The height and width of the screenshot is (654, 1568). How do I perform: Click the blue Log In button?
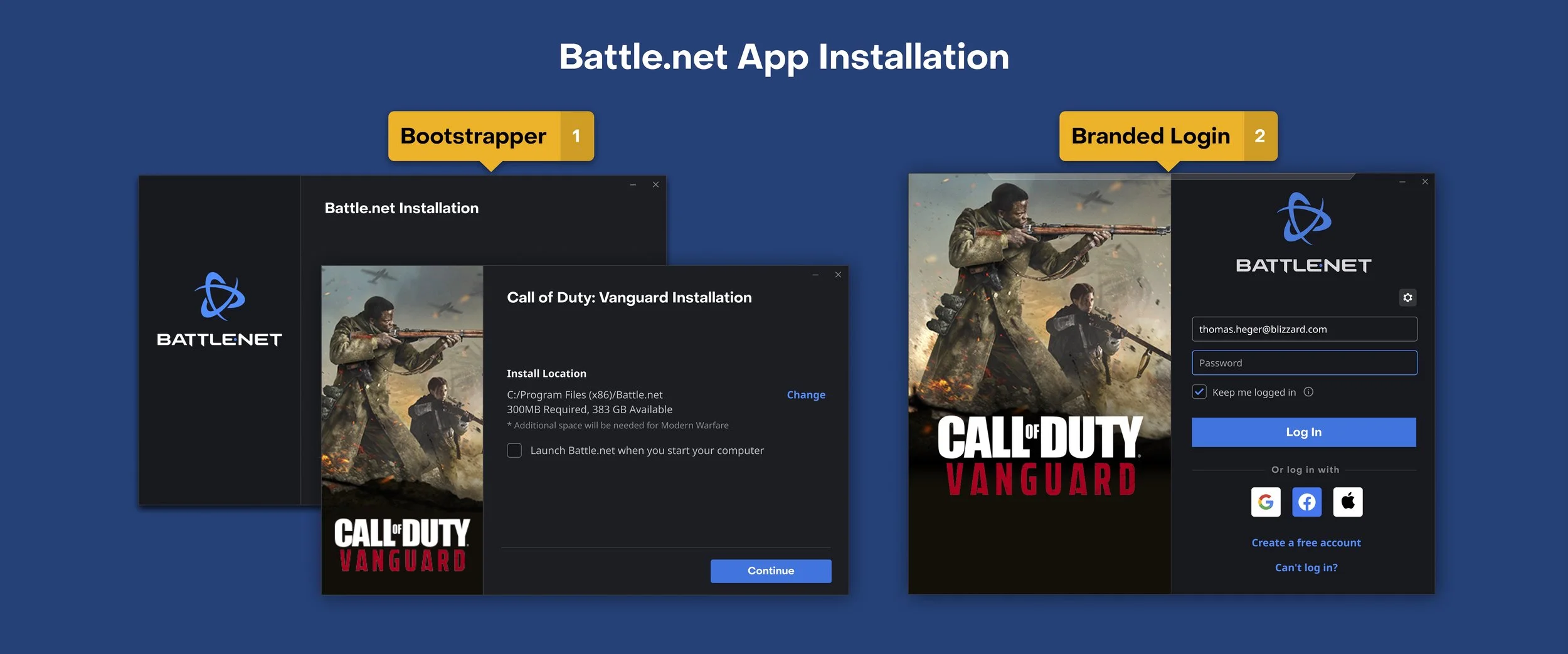click(x=1304, y=432)
